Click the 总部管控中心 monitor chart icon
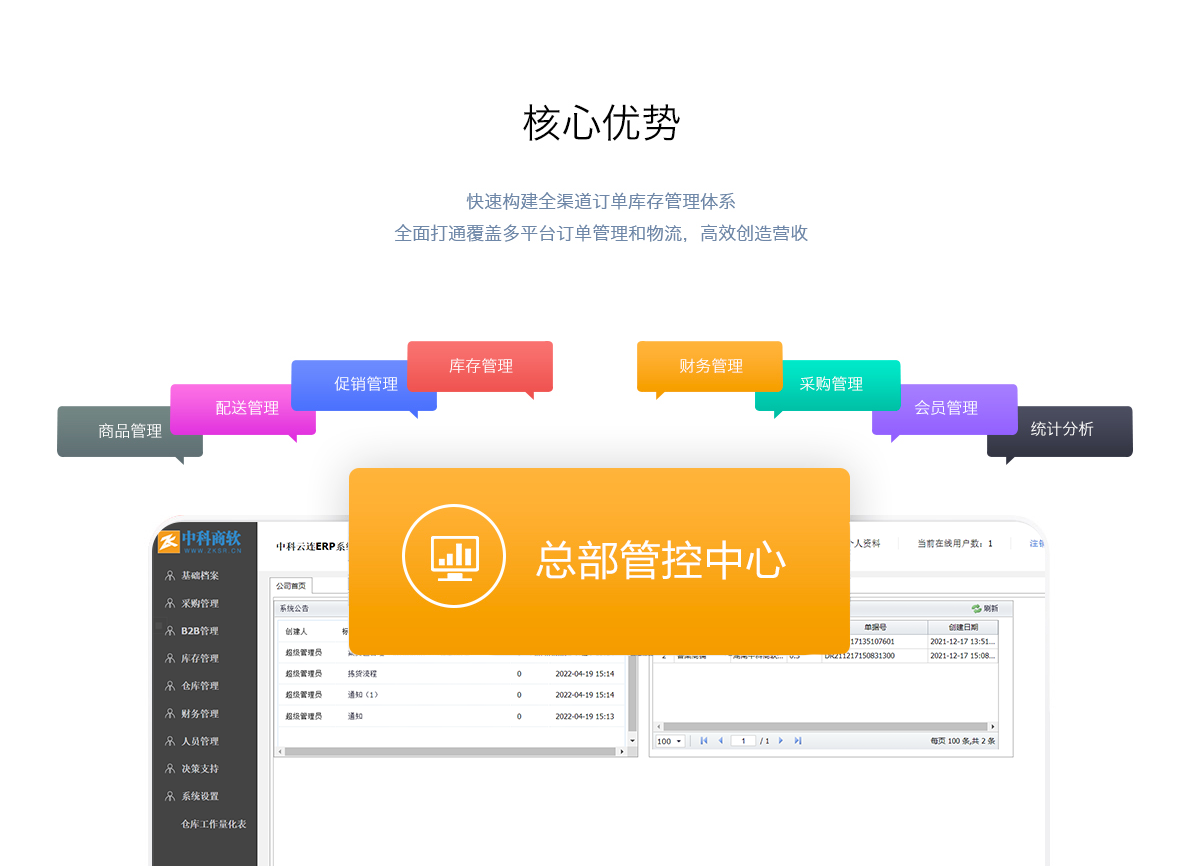This screenshot has height=866, width=1200. (454, 556)
